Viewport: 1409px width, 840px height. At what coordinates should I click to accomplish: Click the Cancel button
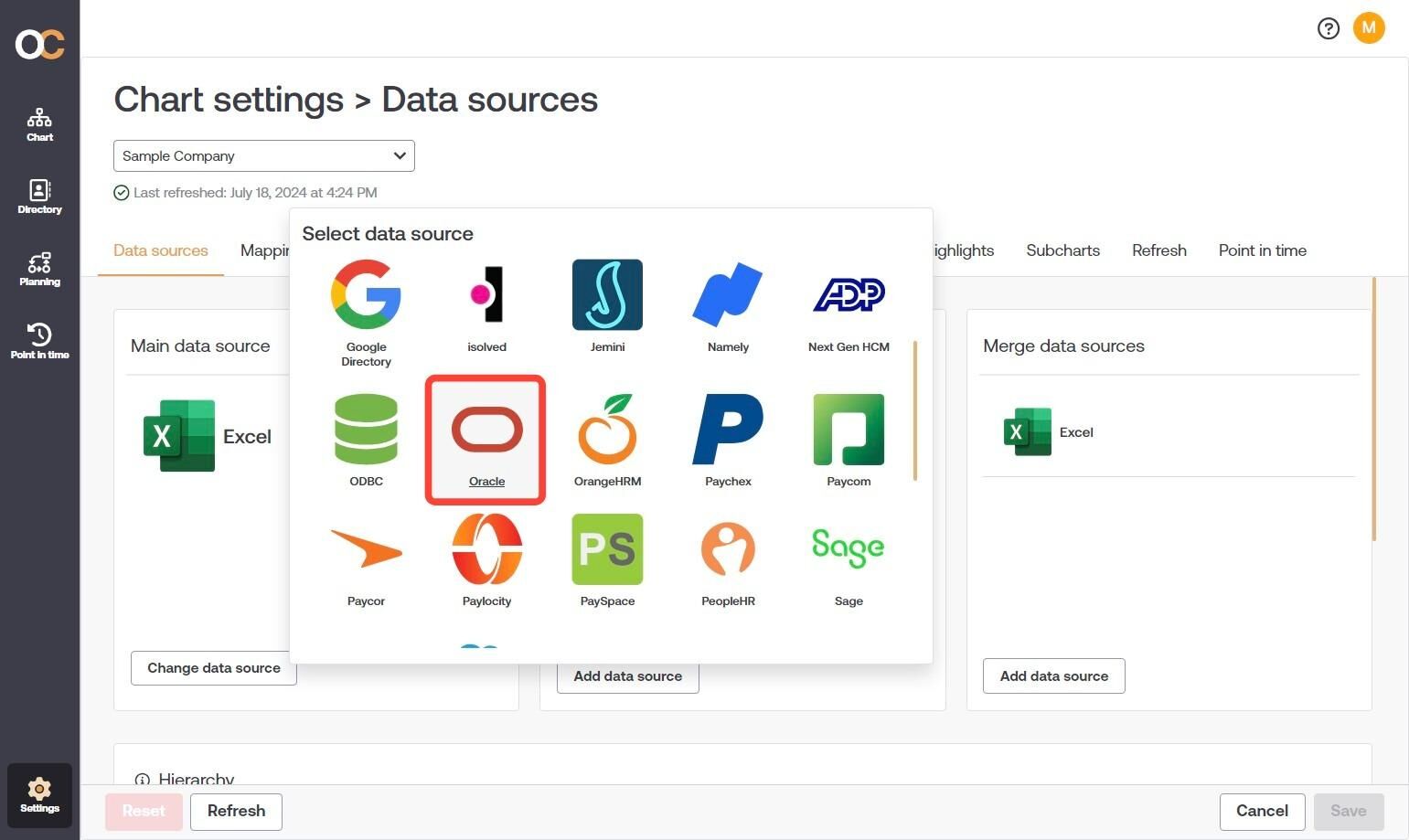1262,811
